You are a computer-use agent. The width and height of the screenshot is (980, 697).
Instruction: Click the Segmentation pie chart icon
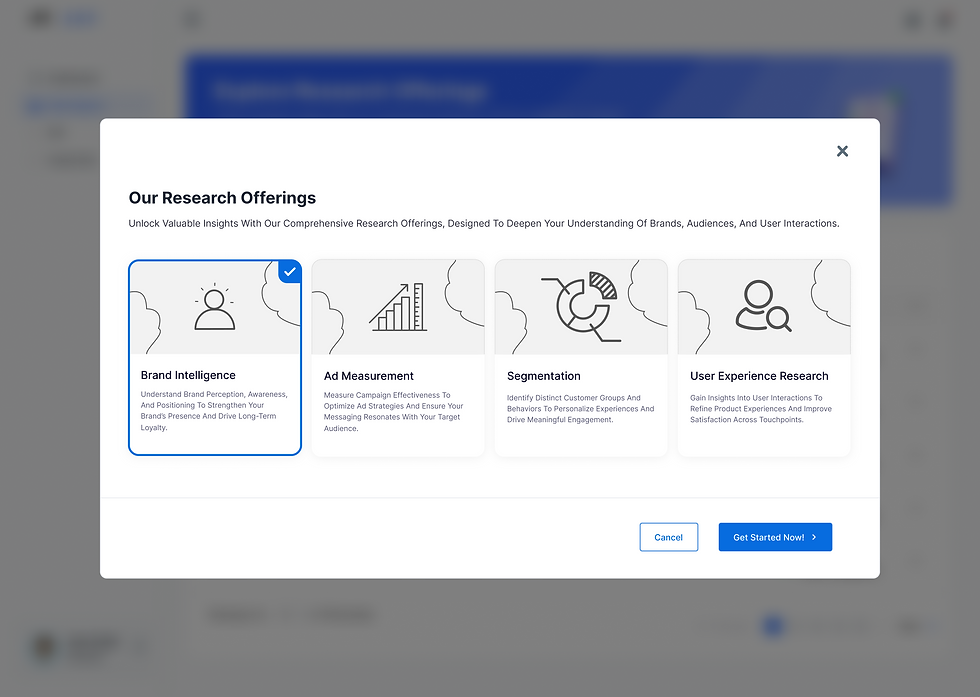coord(581,306)
